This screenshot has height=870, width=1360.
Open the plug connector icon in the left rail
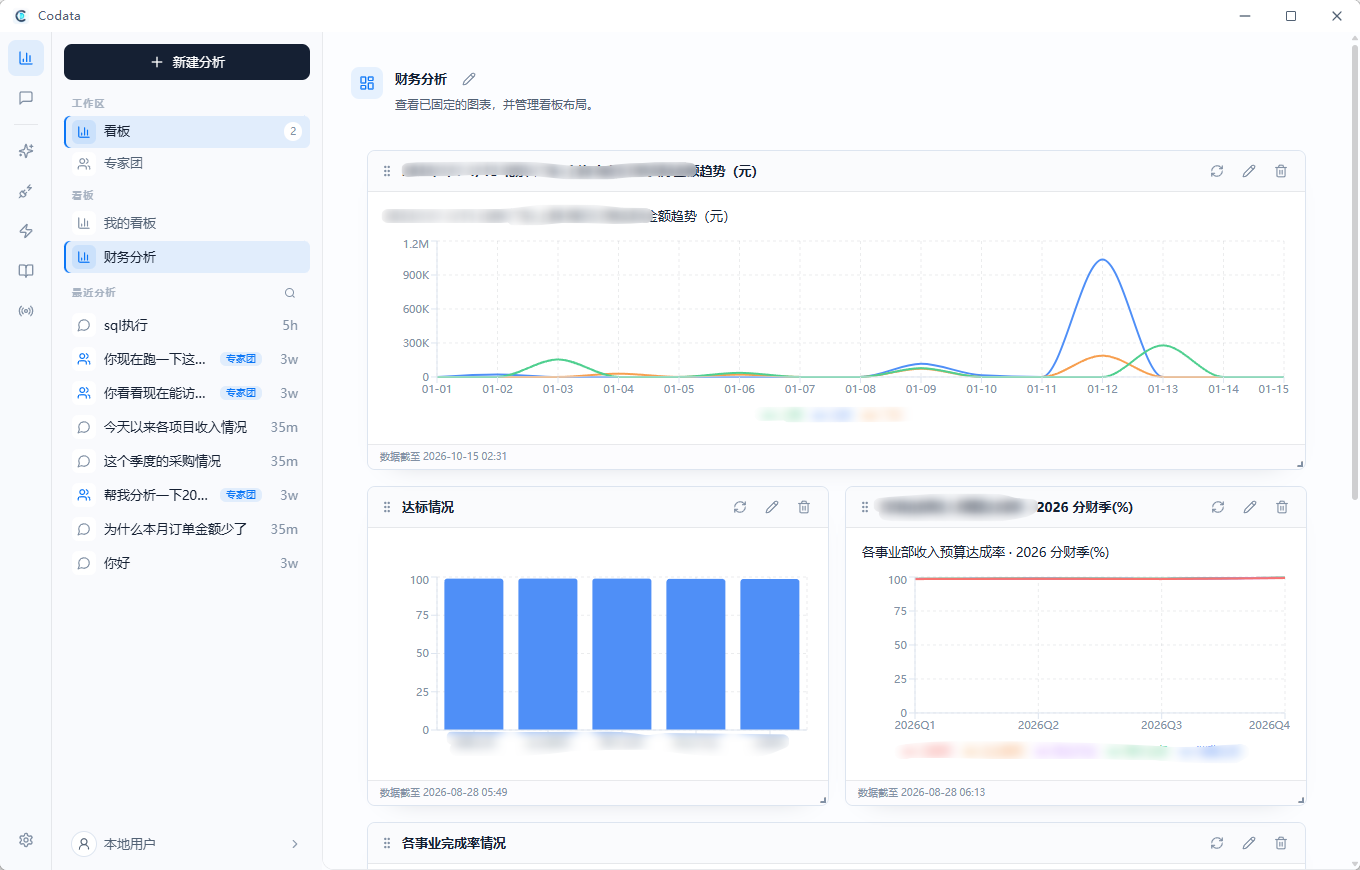(26, 191)
